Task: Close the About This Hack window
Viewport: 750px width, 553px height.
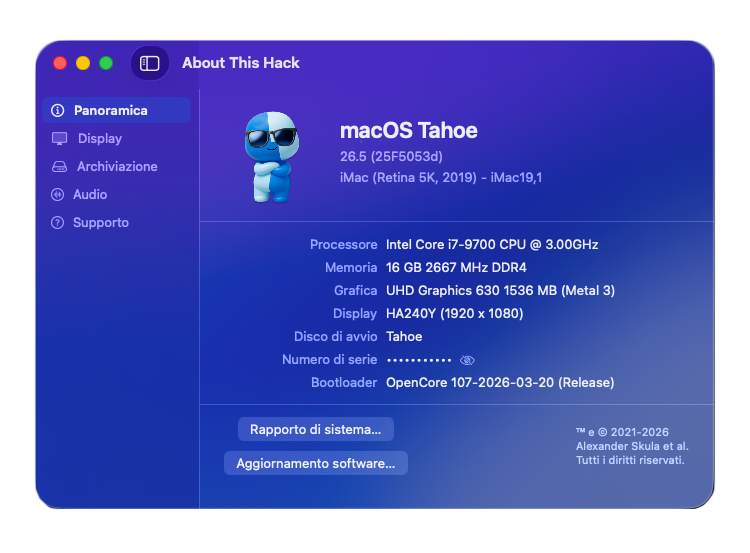Action: coord(60,63)
